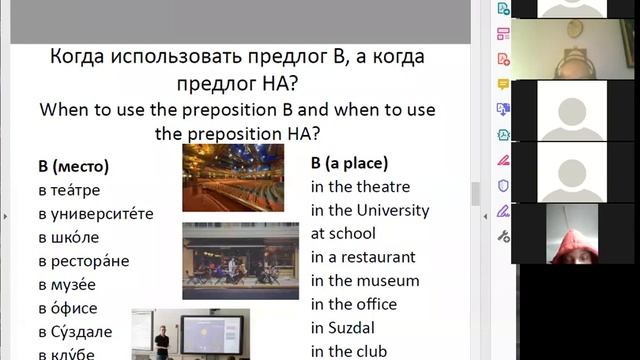Open the Create PDF tool icon
The width and height of the screenshot is (640, 360).
[503, 59]
